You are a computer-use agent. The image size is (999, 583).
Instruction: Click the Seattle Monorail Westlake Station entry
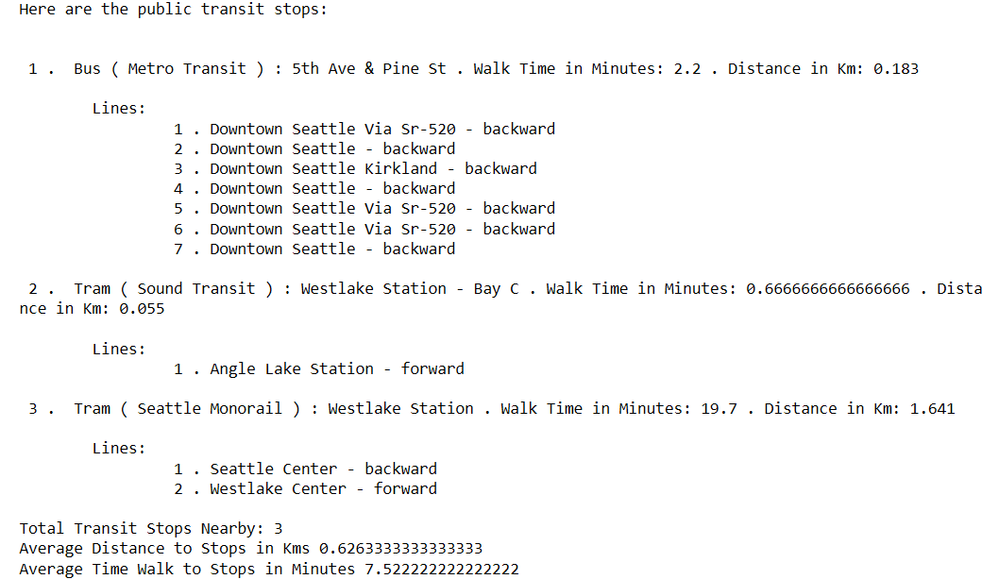pos(491,408)
